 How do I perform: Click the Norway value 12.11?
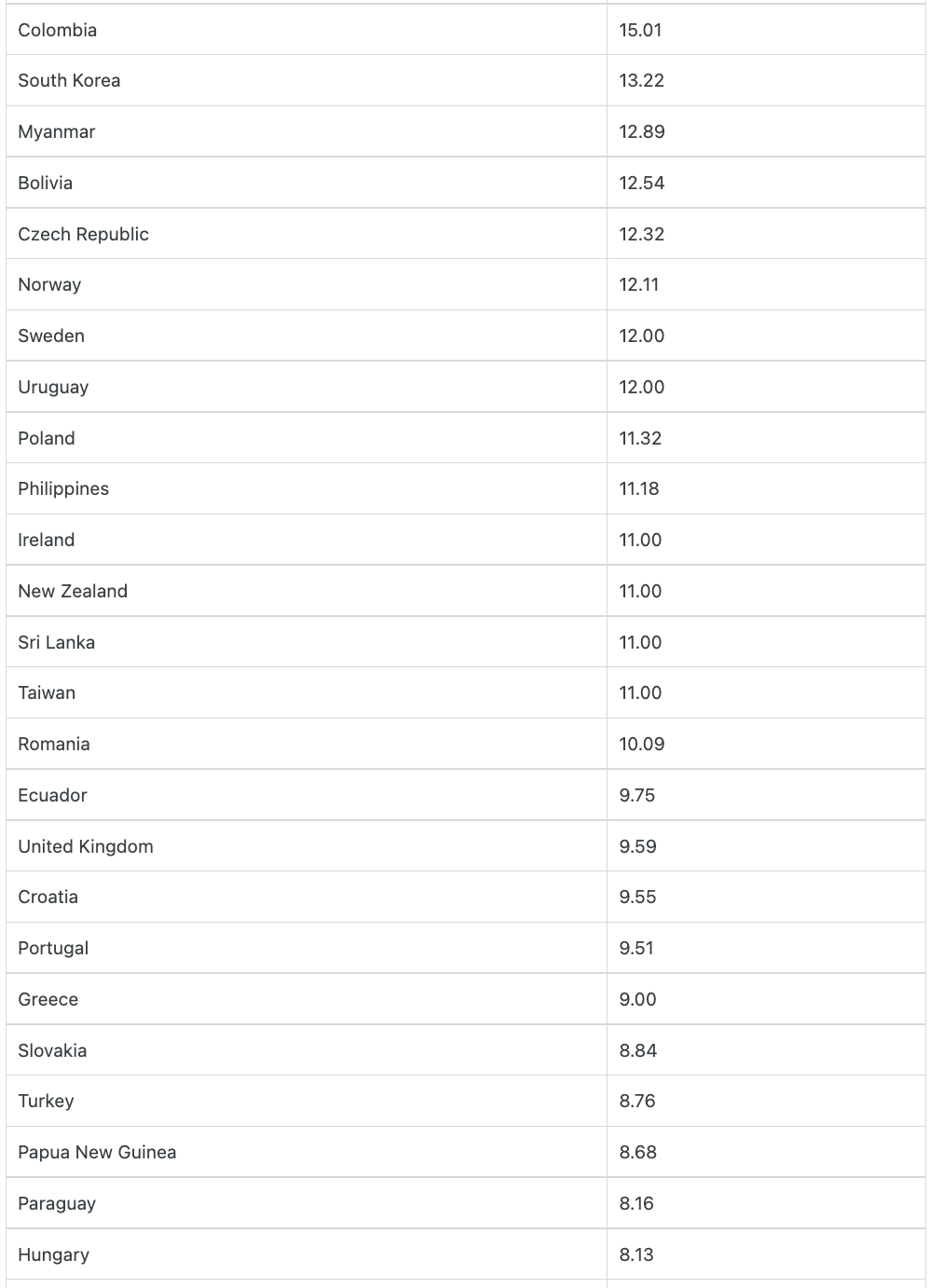639,284
